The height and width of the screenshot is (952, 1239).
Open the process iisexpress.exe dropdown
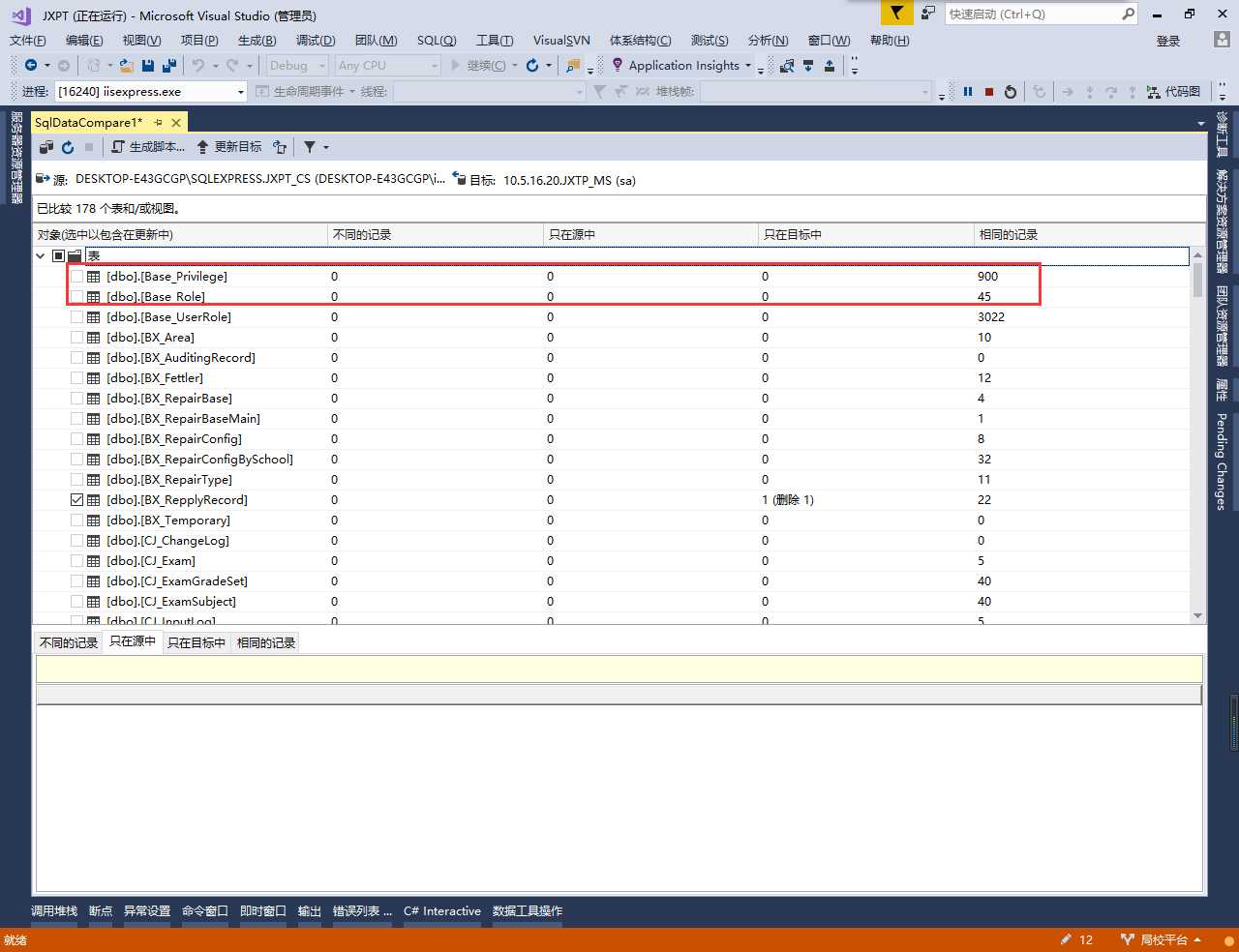241,91
